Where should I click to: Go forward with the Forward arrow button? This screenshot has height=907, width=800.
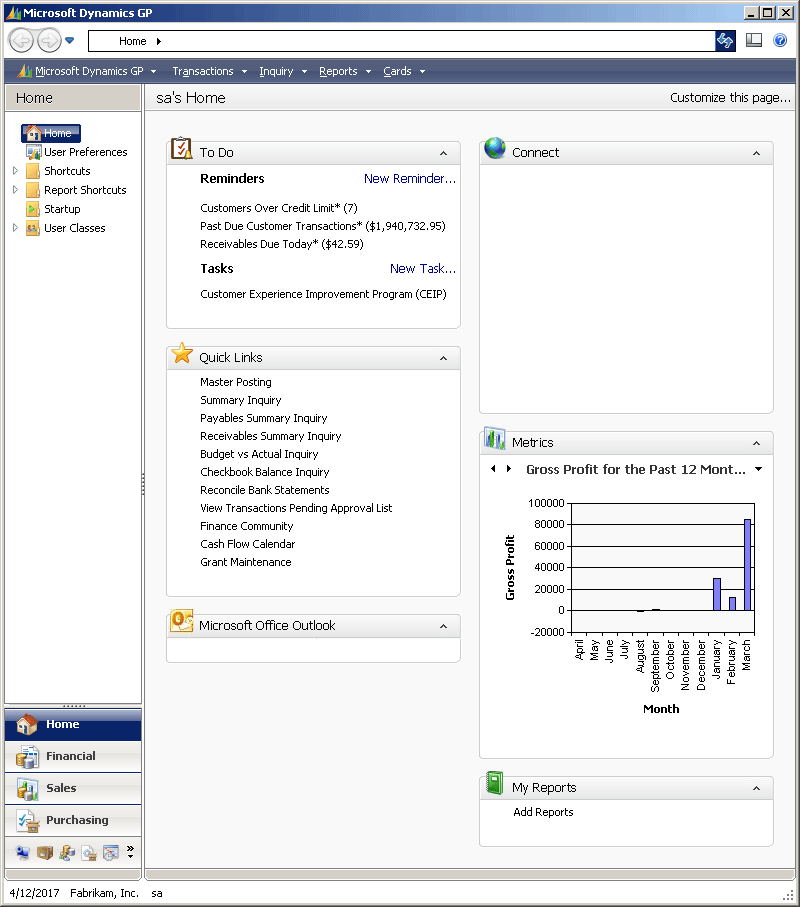click(x=49, y=40)
